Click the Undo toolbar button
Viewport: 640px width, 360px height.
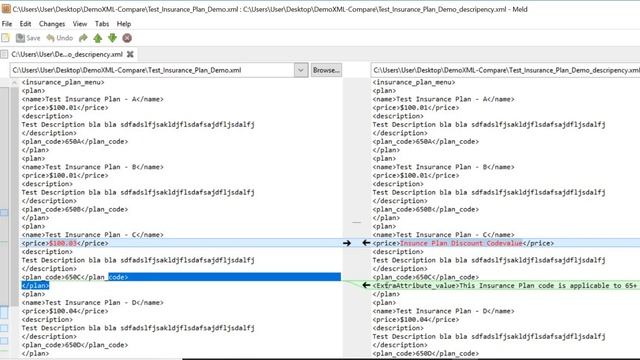coord(60,38)
